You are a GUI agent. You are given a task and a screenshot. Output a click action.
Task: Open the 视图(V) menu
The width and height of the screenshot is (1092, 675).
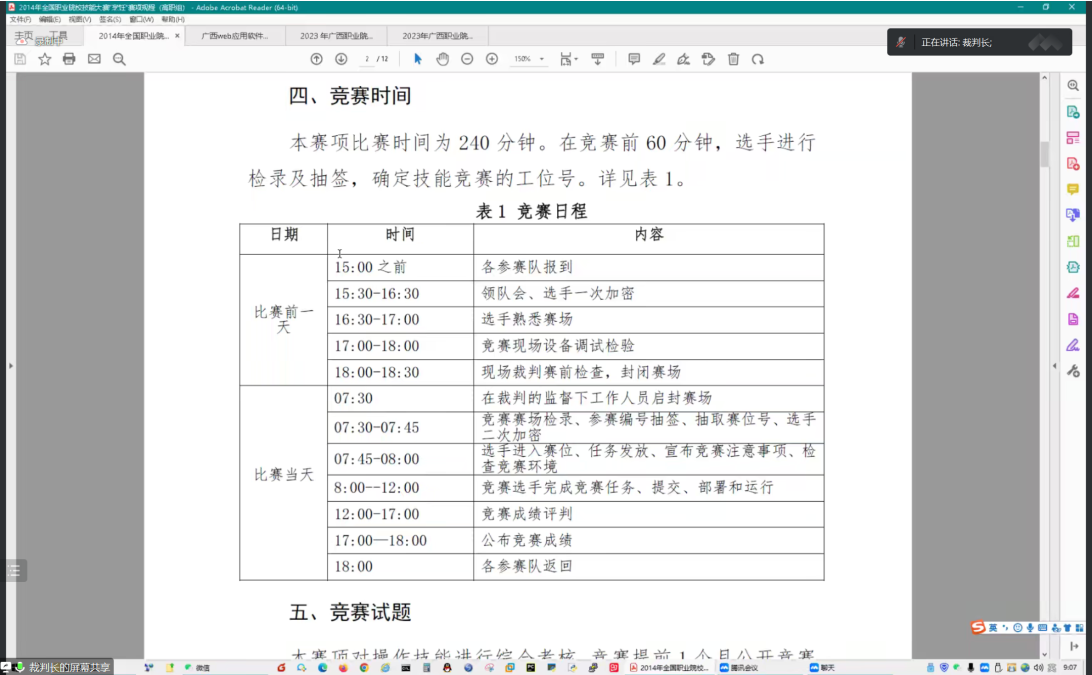pos(79,20)
